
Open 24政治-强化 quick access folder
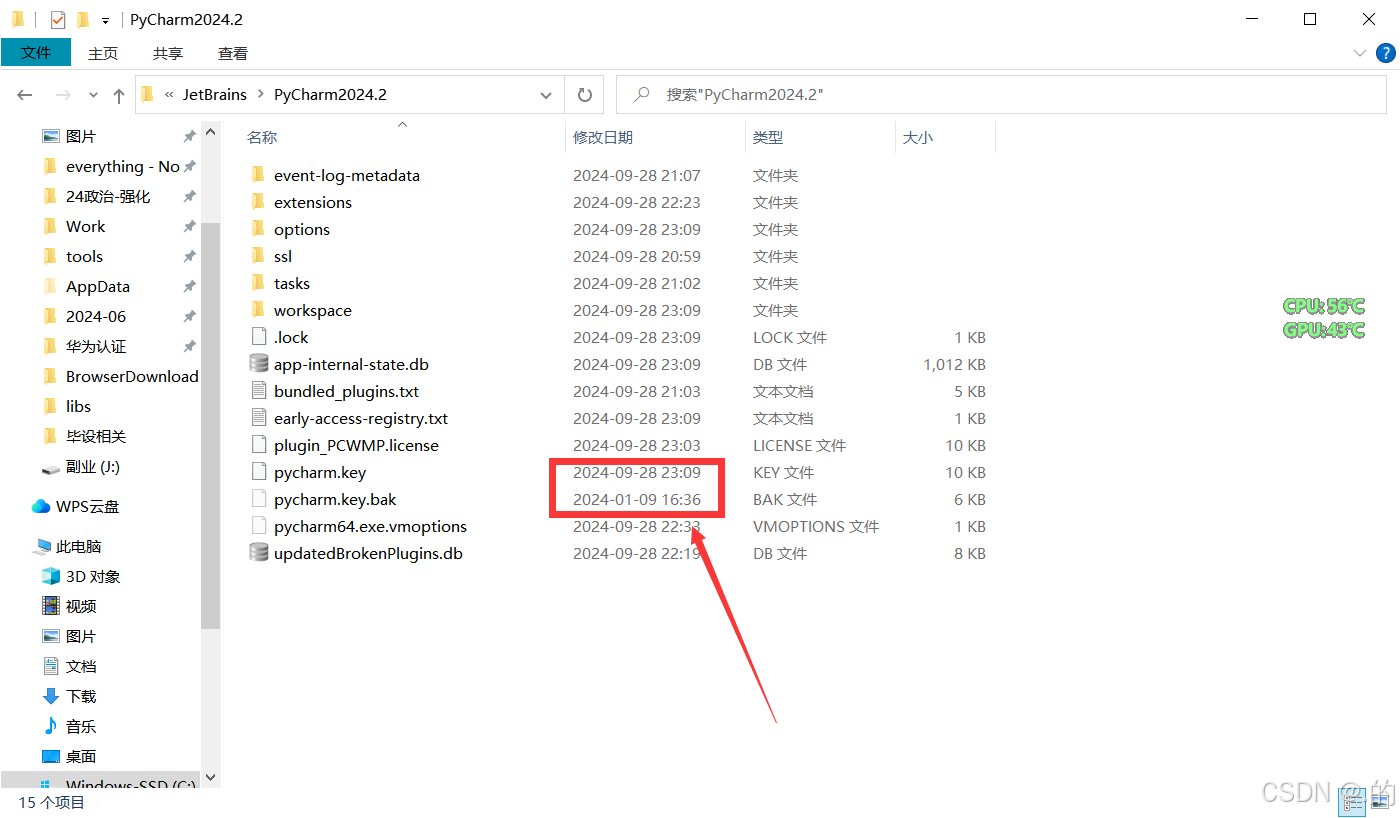point(108,196)
